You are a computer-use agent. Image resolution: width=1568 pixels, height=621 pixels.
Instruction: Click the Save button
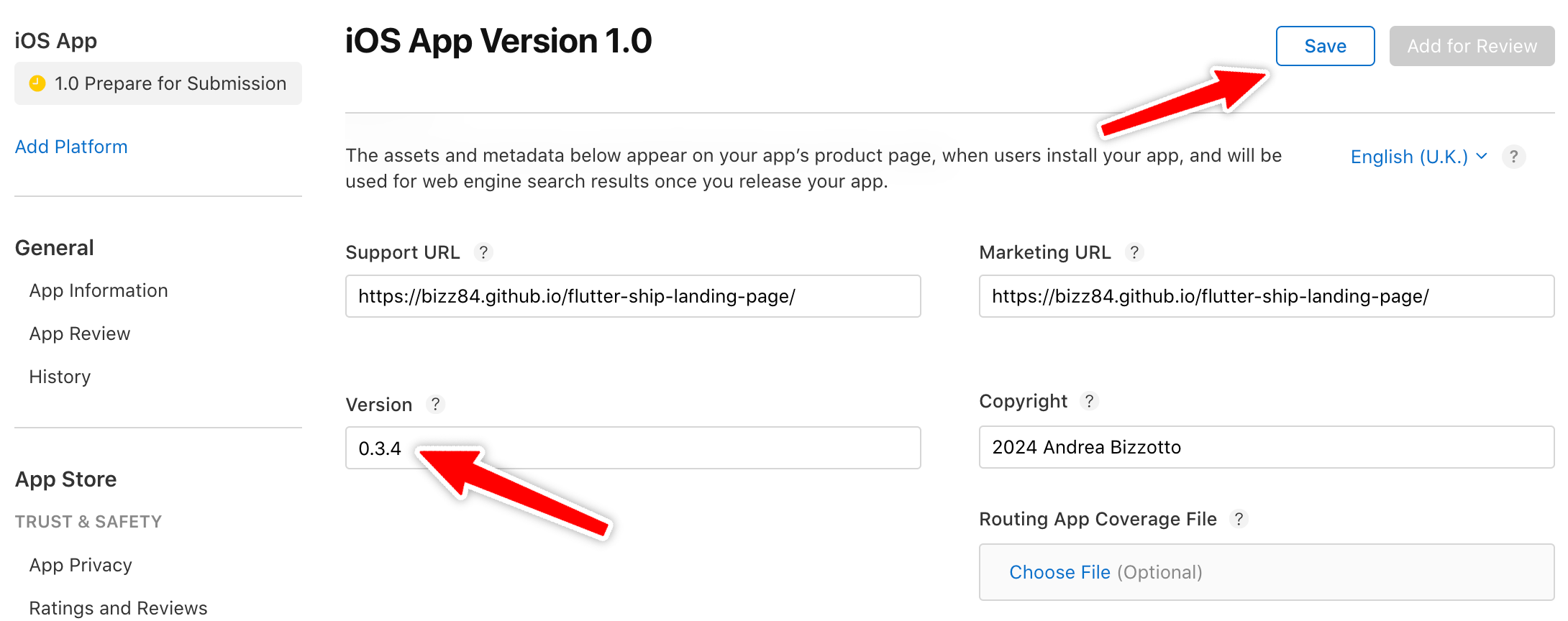(1326, 46)
